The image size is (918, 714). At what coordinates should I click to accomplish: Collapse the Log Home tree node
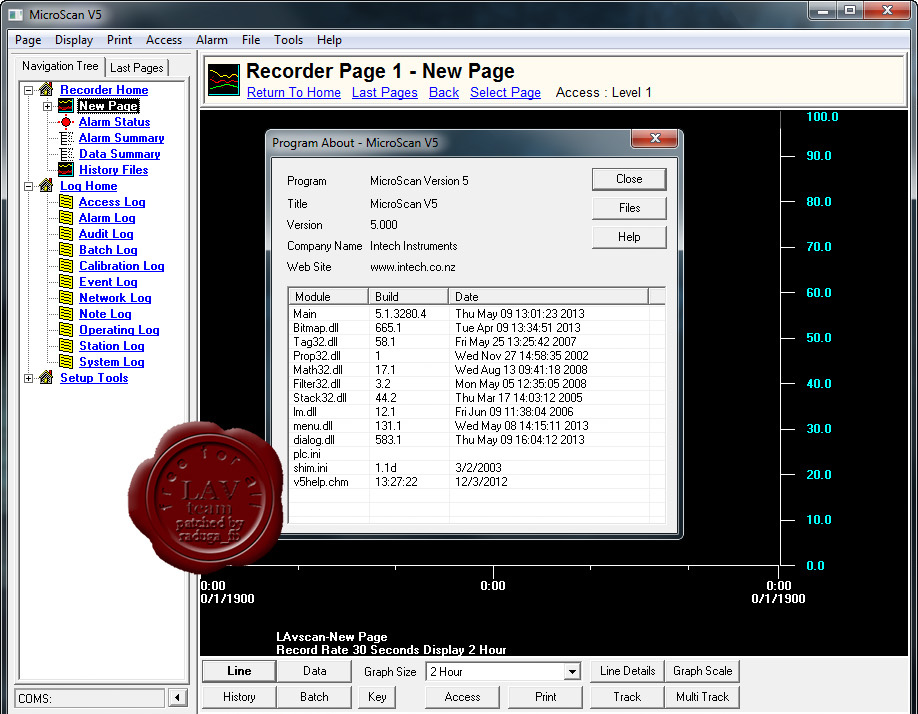(28, 186)
